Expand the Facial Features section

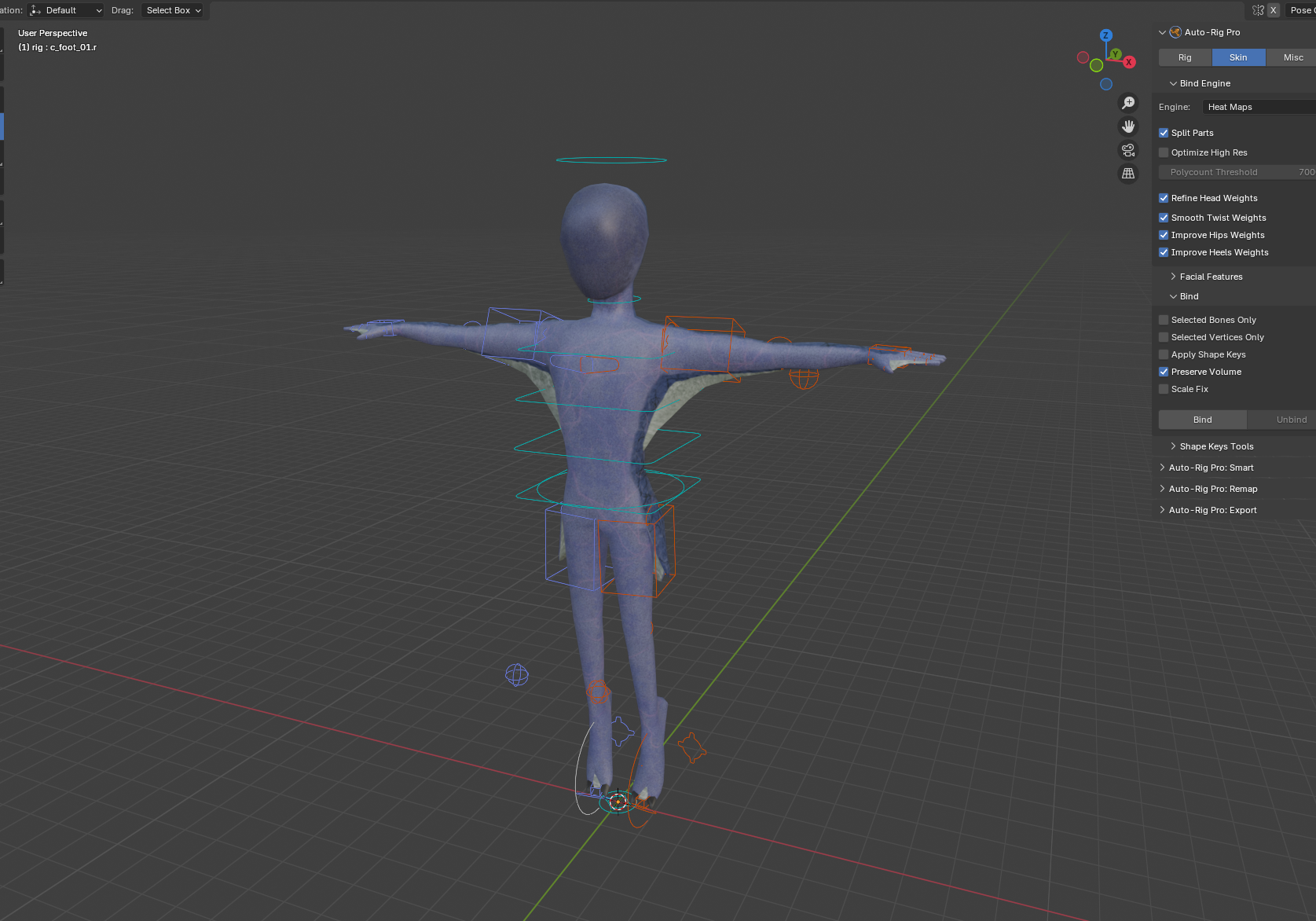coord(1173,277)
